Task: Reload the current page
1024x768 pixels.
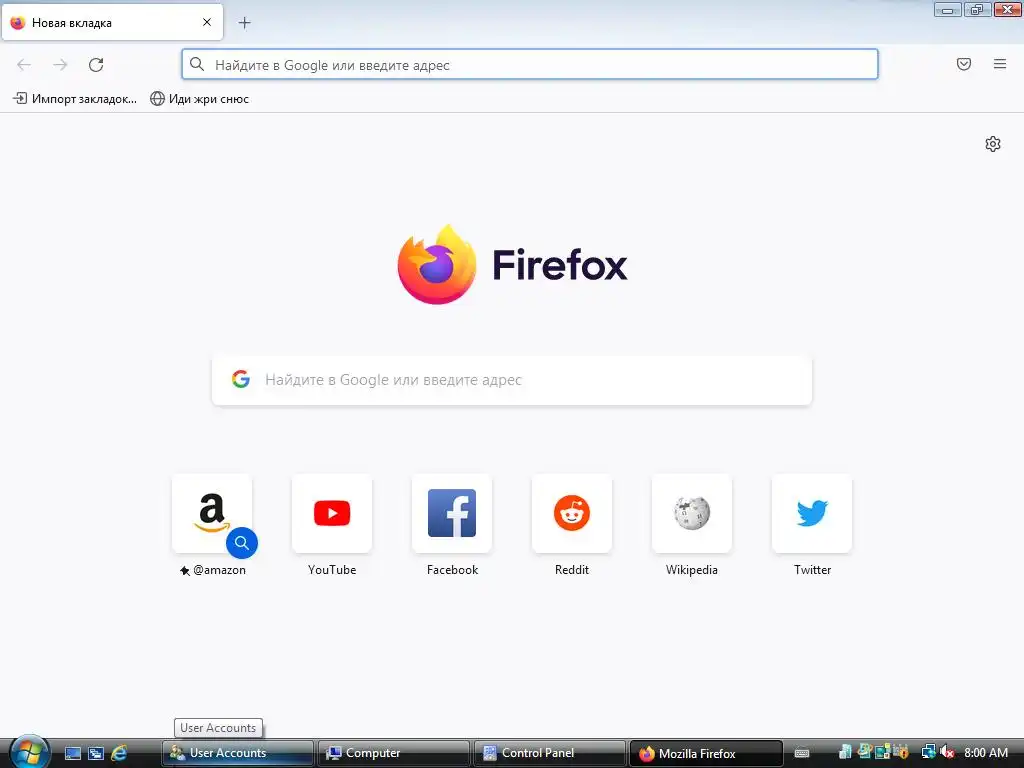Action: coord(96,65)
